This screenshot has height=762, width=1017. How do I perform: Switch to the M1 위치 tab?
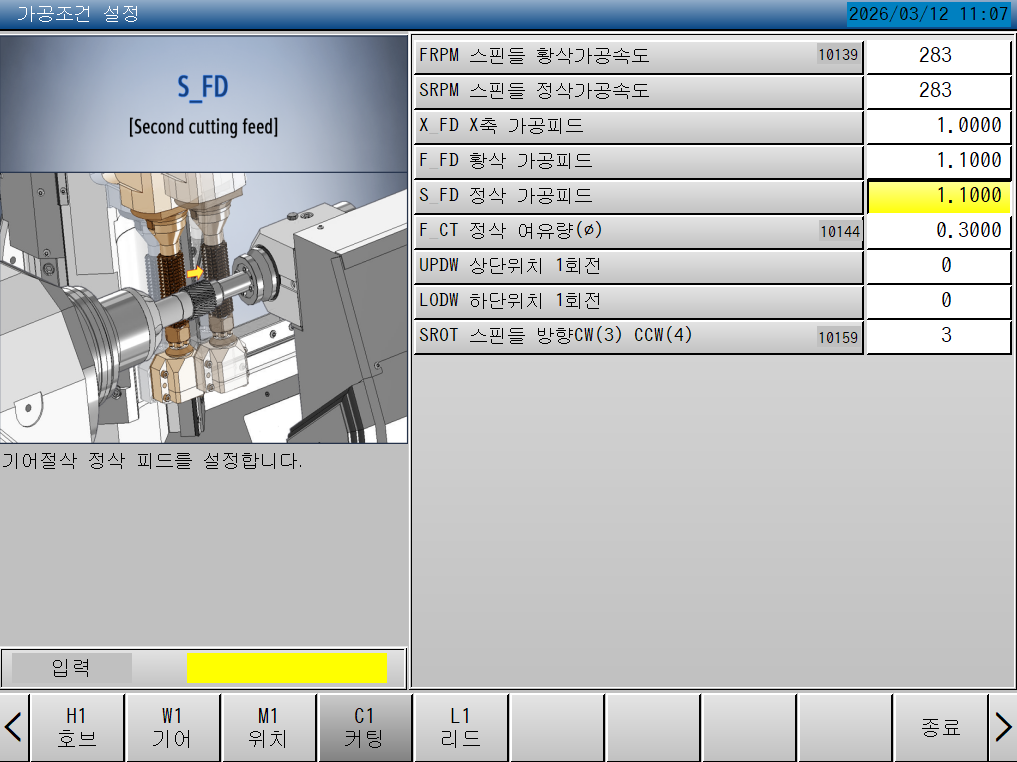coord(269,727)
